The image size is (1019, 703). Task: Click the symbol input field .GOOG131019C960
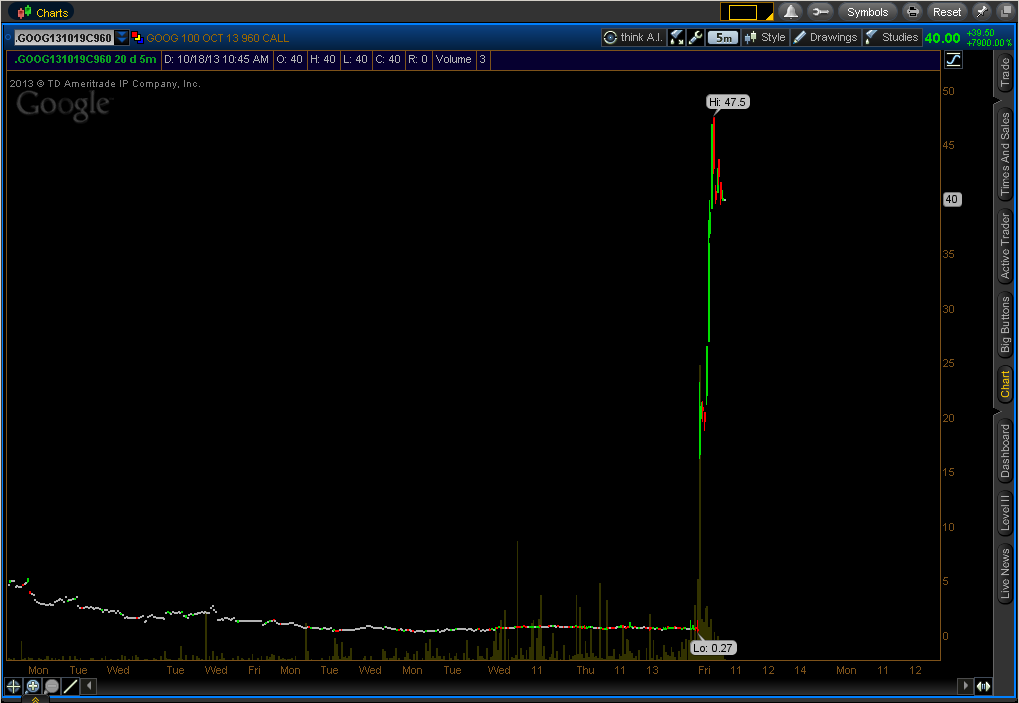point(64,38)
